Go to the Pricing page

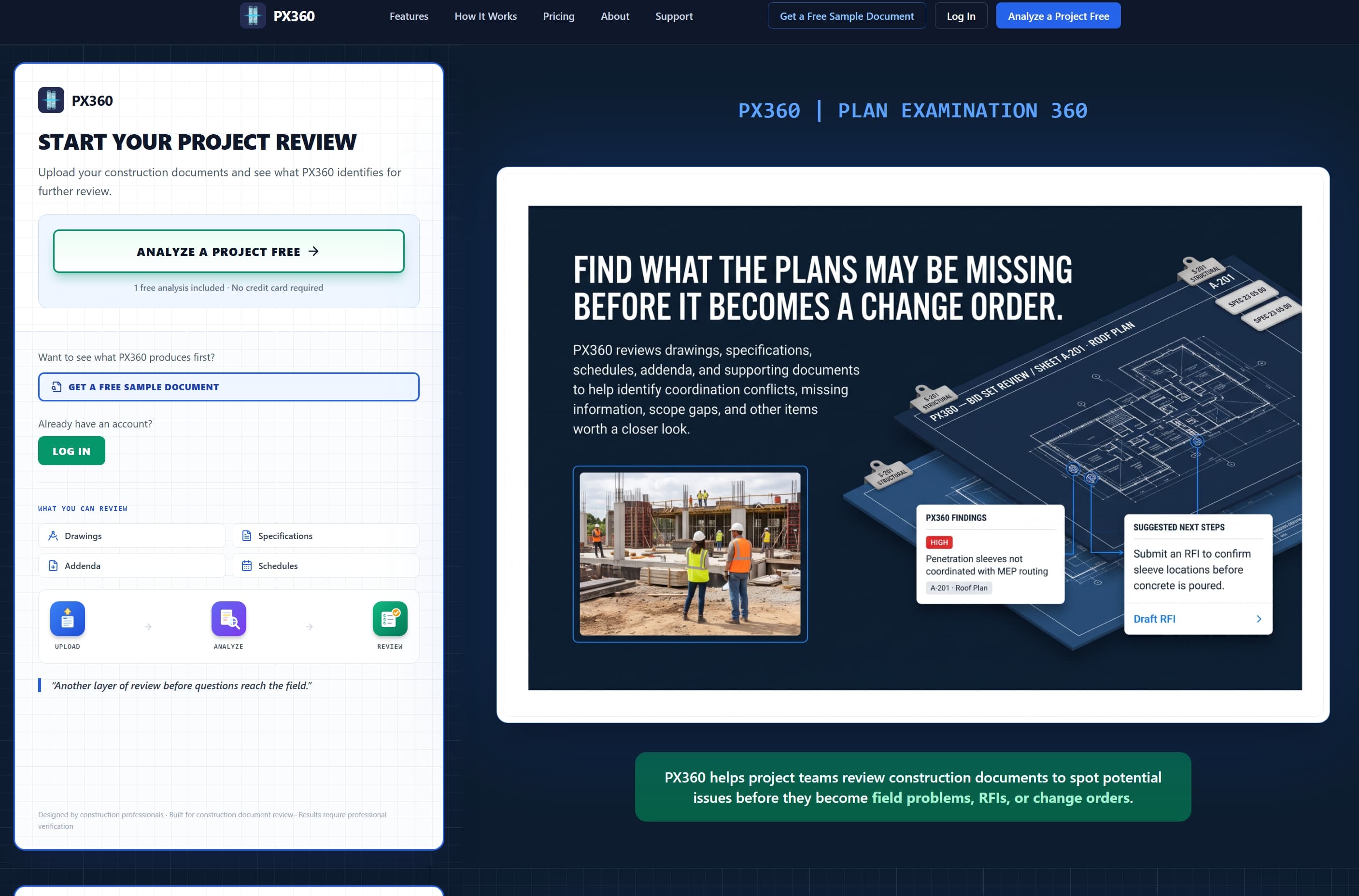559,16
